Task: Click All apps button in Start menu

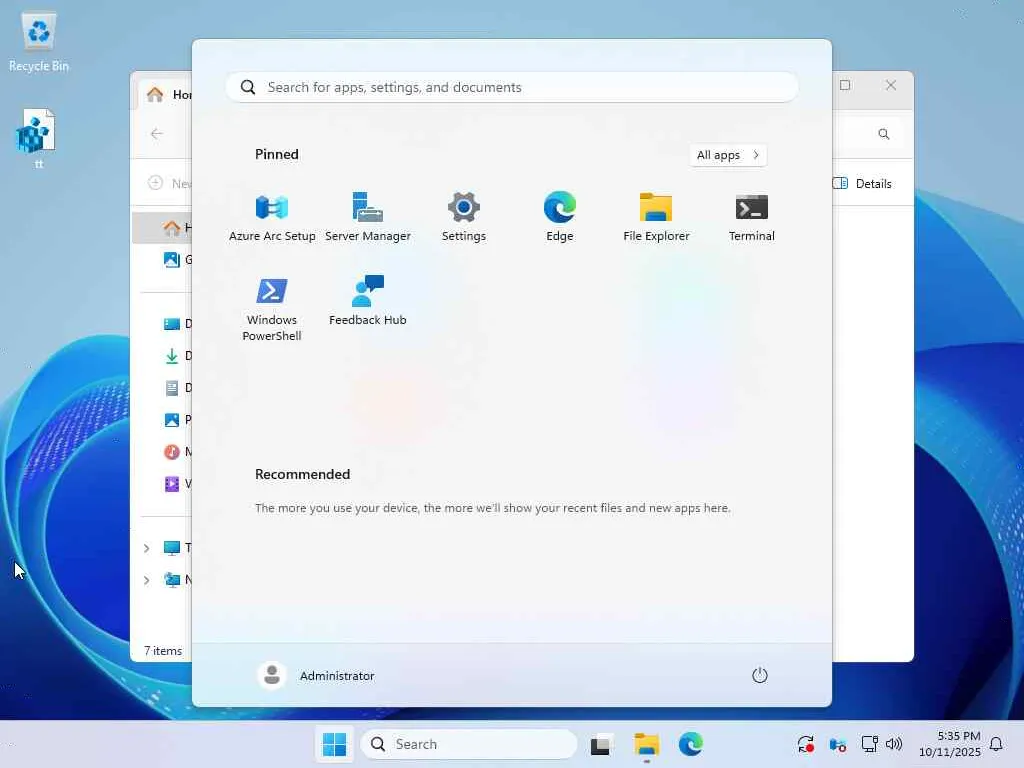Action: pos(728,155)
